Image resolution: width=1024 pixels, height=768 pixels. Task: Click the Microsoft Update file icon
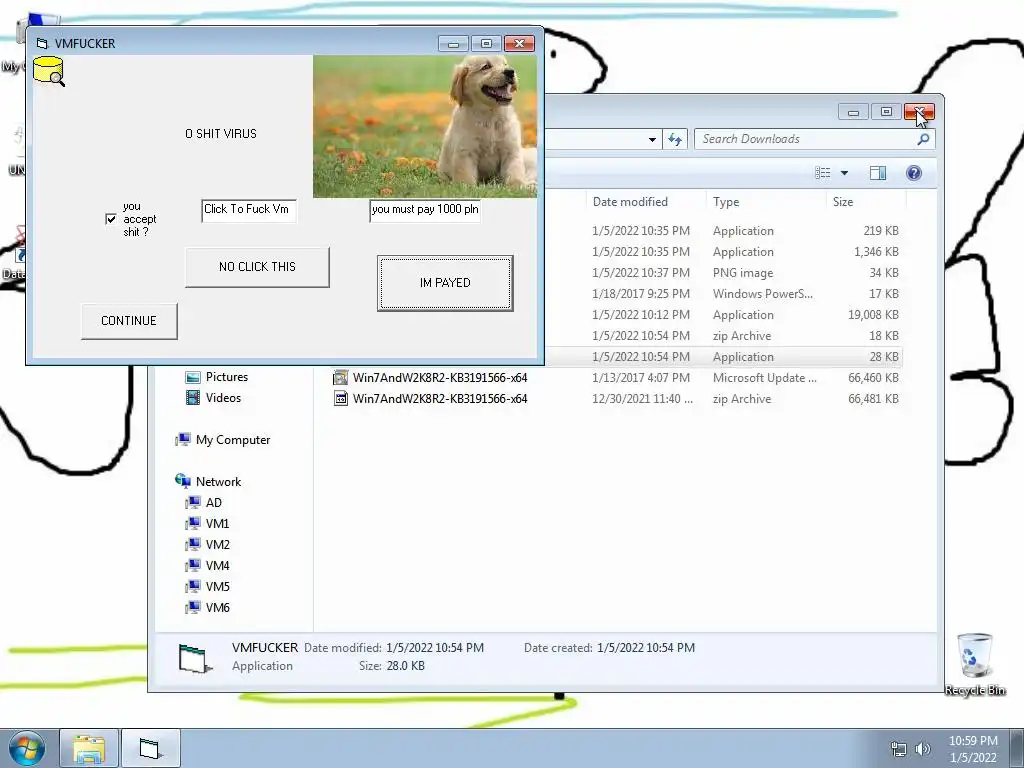340,377
